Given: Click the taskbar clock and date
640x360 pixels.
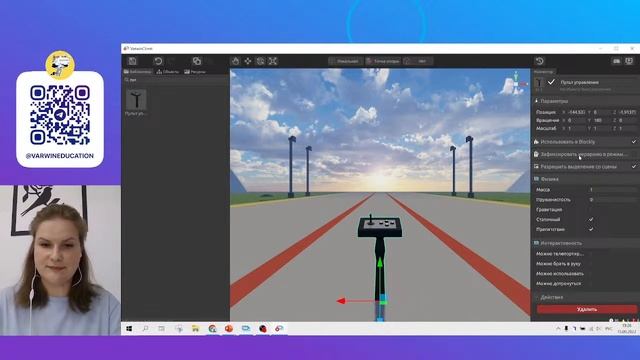Looking at the screenshot, I should 627,329.
